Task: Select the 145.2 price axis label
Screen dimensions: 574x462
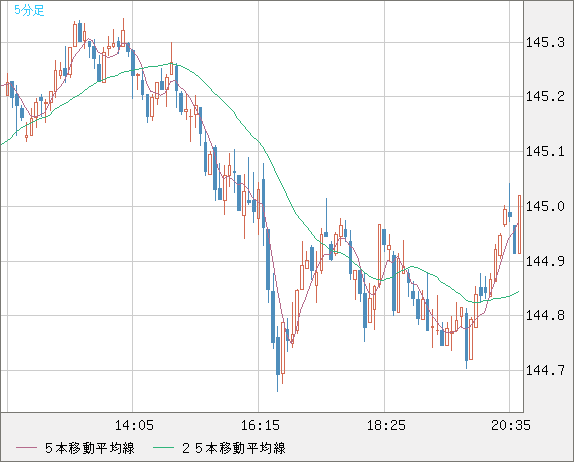Action: click(545, 97)
